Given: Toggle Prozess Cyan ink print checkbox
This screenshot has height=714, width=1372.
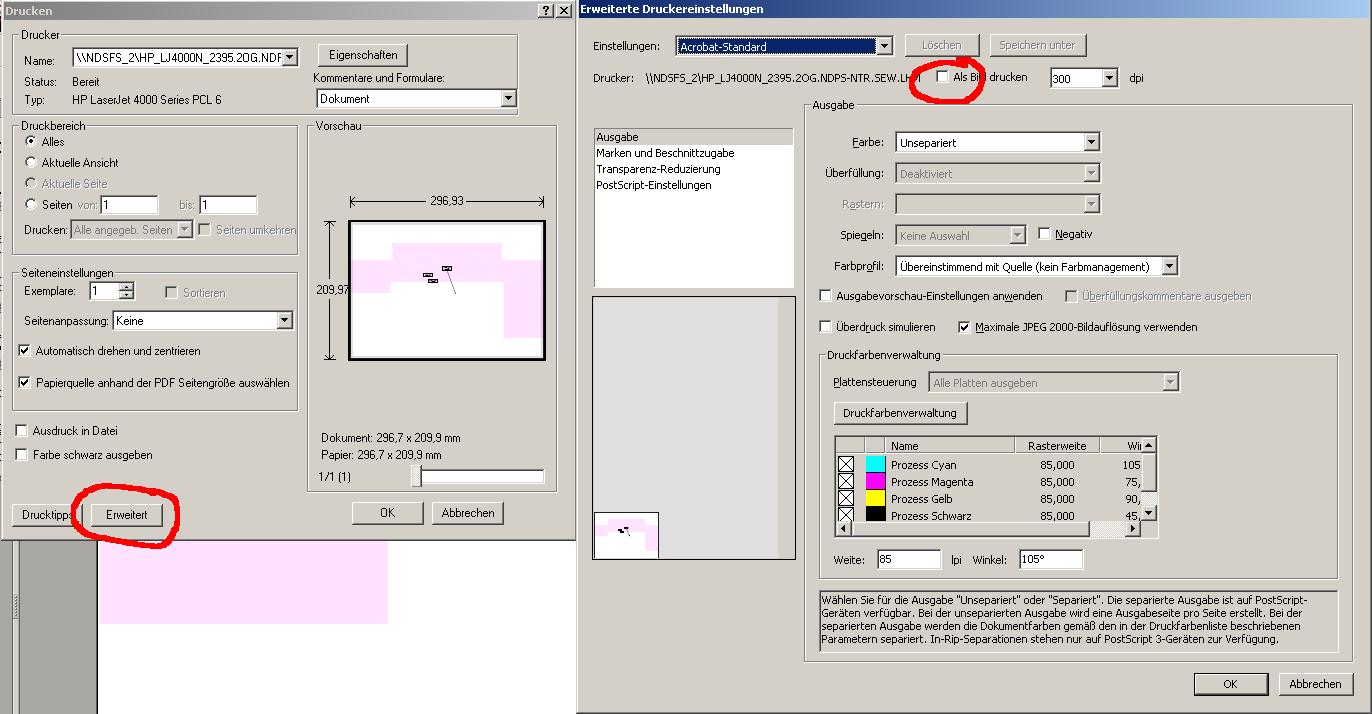Looking at the screenshot, I should point(846,464).
